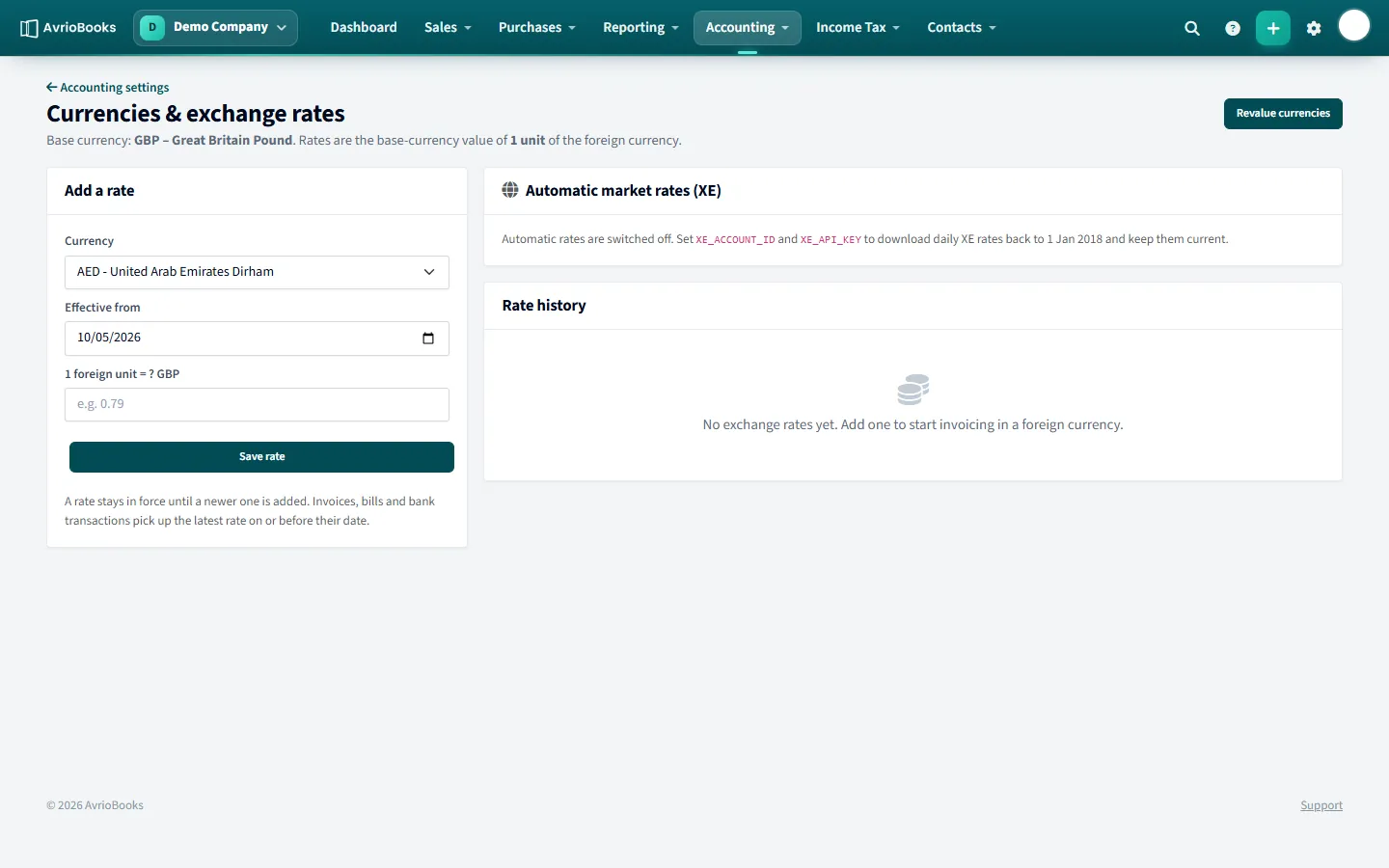
Task: Click the Add a rate heading
Action: [x=99, y=191]
